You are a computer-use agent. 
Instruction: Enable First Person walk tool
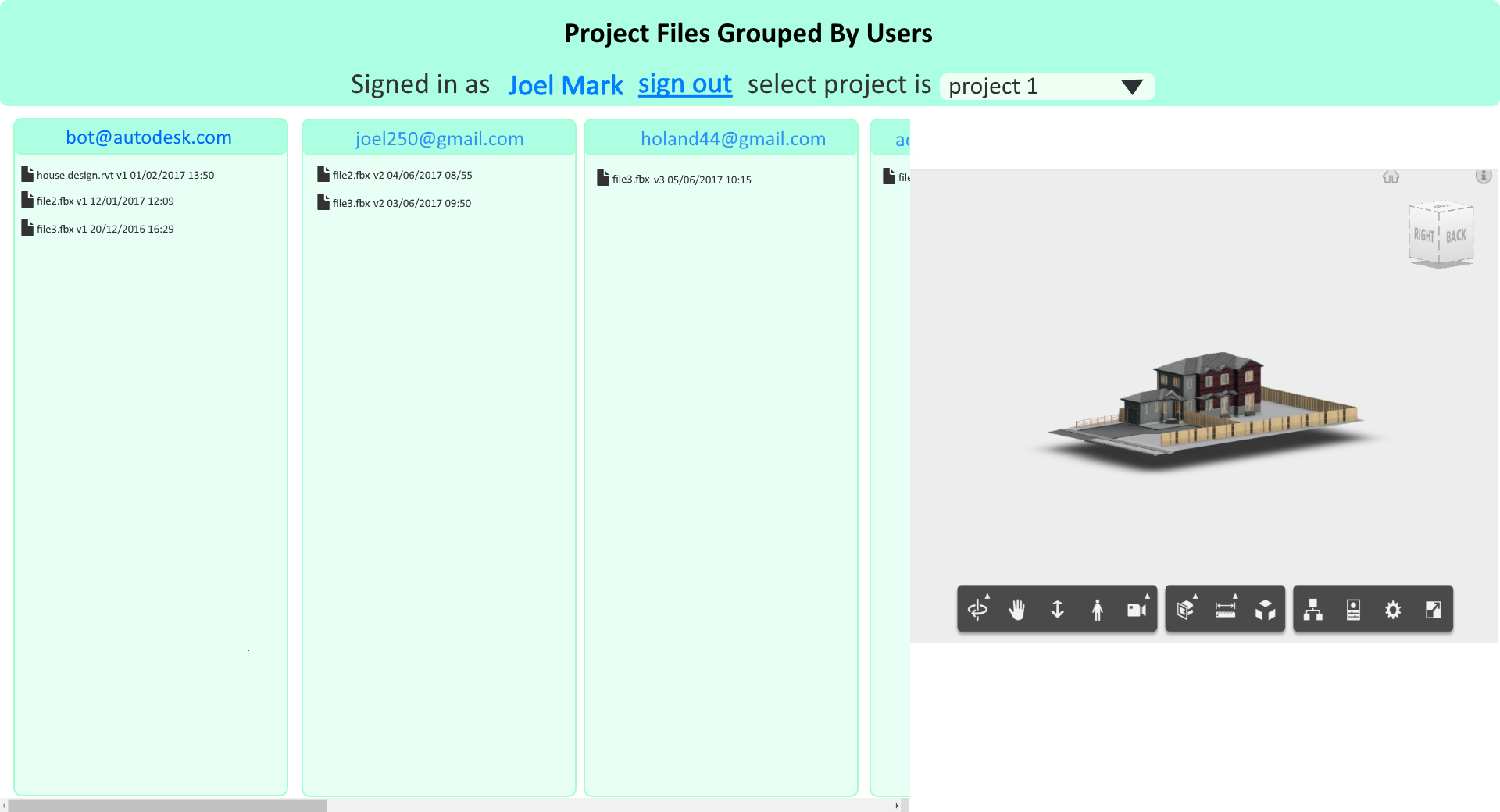tap(1098, 609)
